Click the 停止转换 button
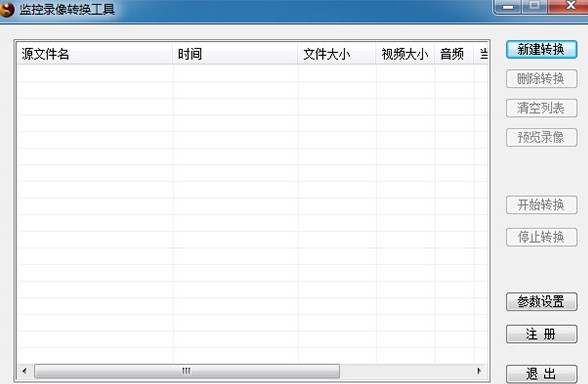 [x=541, y=237]
